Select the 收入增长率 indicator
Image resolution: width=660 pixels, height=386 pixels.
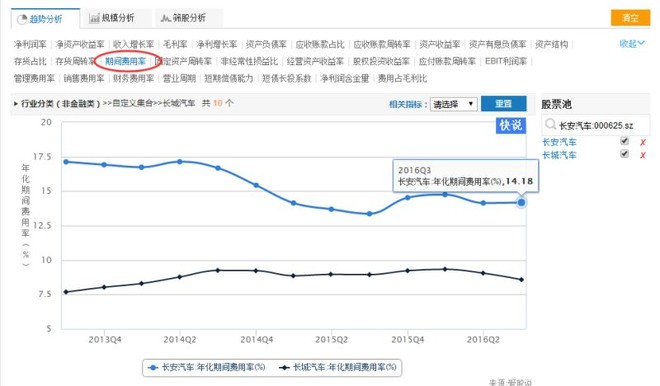coord(133,44)
